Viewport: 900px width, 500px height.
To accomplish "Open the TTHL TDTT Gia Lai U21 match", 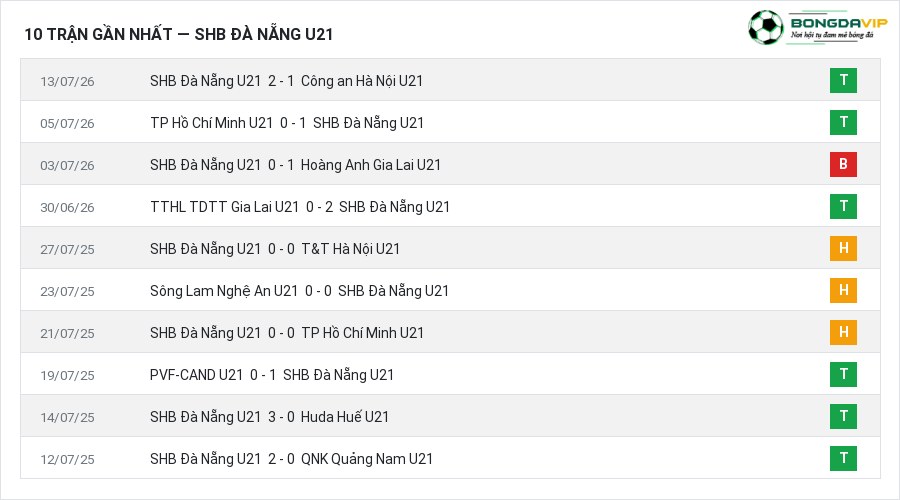I will 451,206.
